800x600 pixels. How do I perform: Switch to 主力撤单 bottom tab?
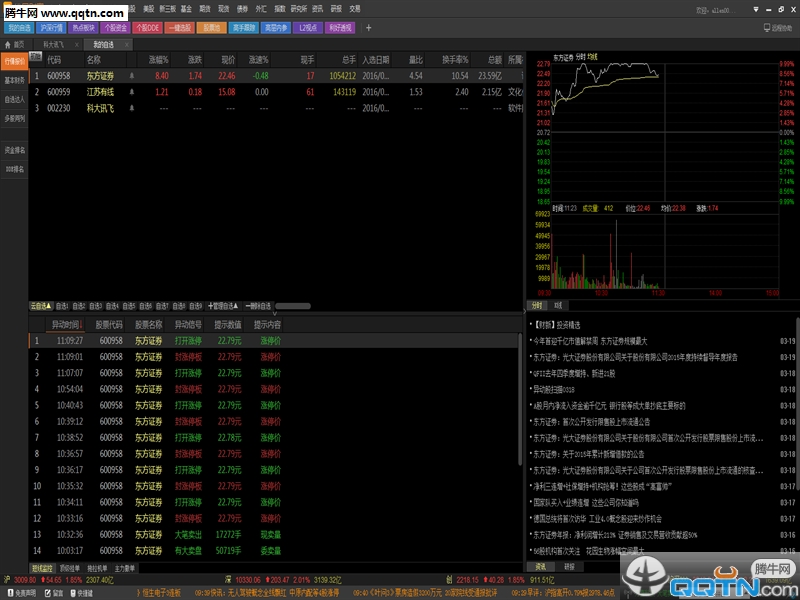(x=124, y=568)
